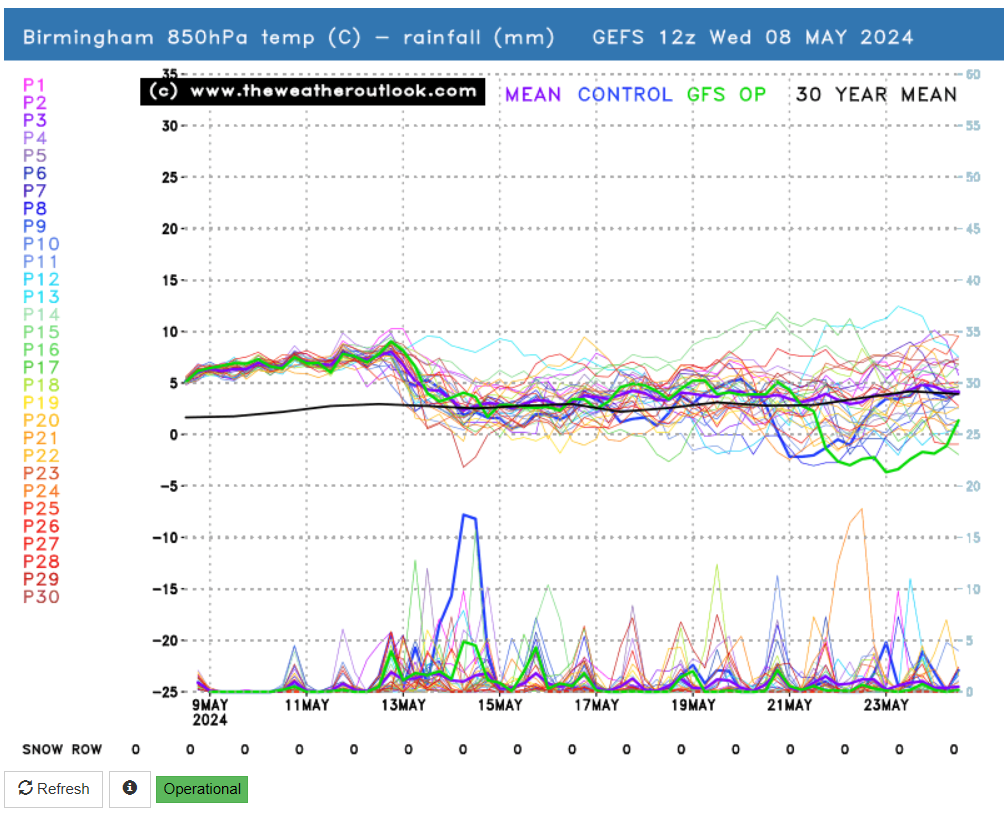Click the P21 ensemble member label
The height and width of the screenshot is (813, 1005).
coord(40,438)
